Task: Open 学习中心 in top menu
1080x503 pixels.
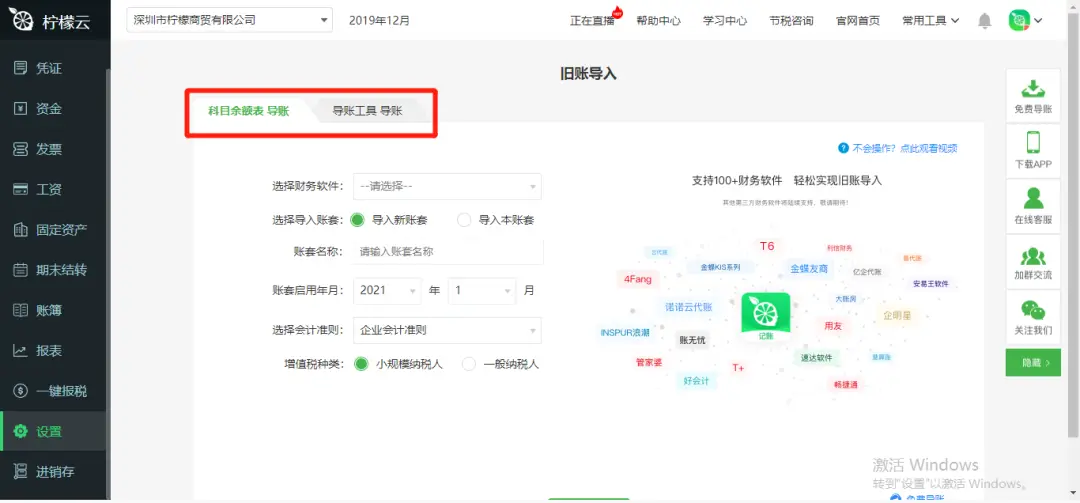Action: click(725, 21)
